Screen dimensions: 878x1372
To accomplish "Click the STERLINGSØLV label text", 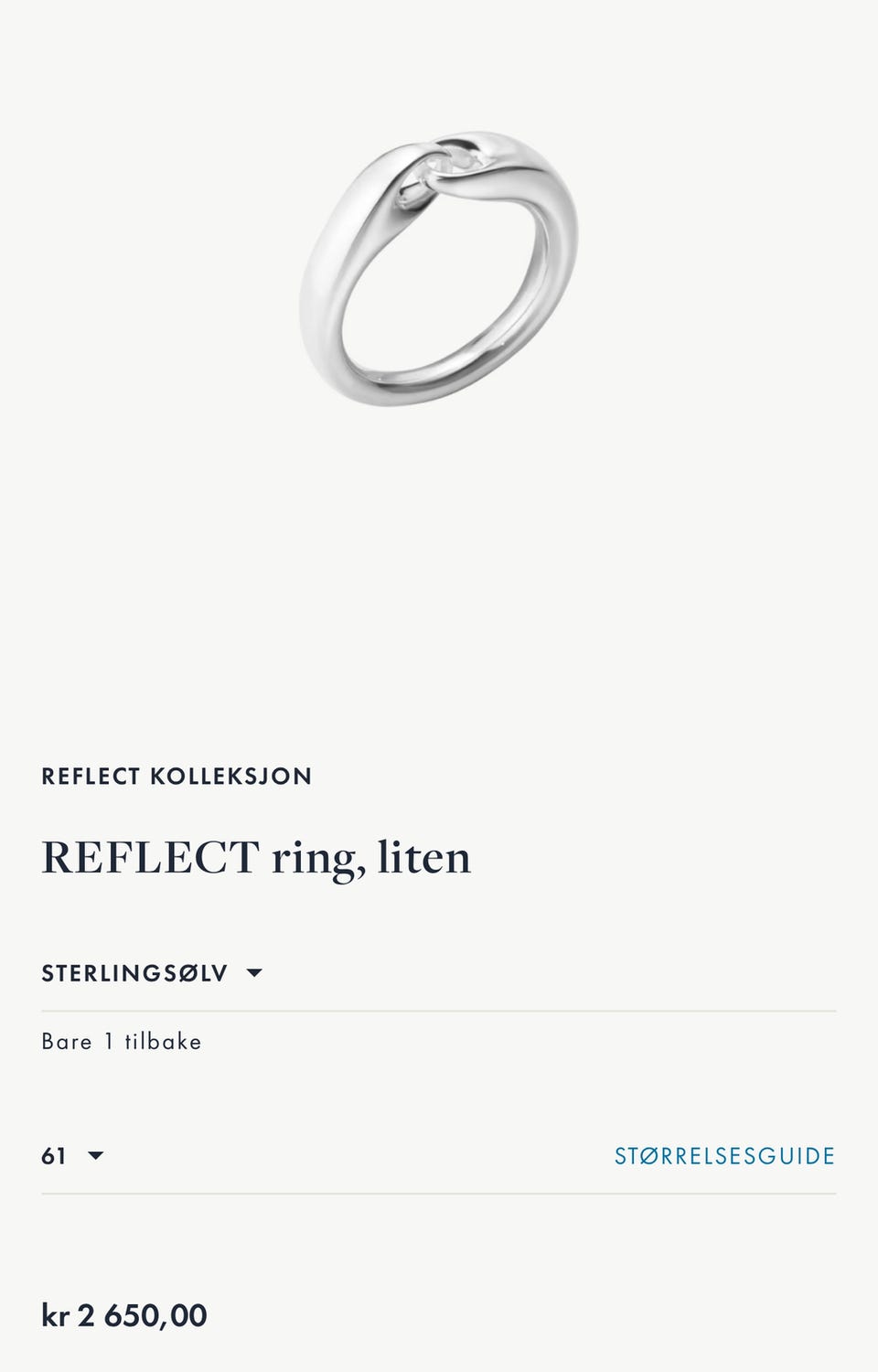I will click(x=134, y=973).
